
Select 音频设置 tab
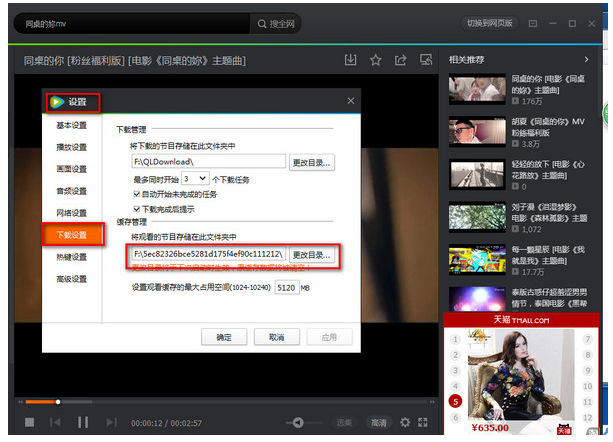72,191
